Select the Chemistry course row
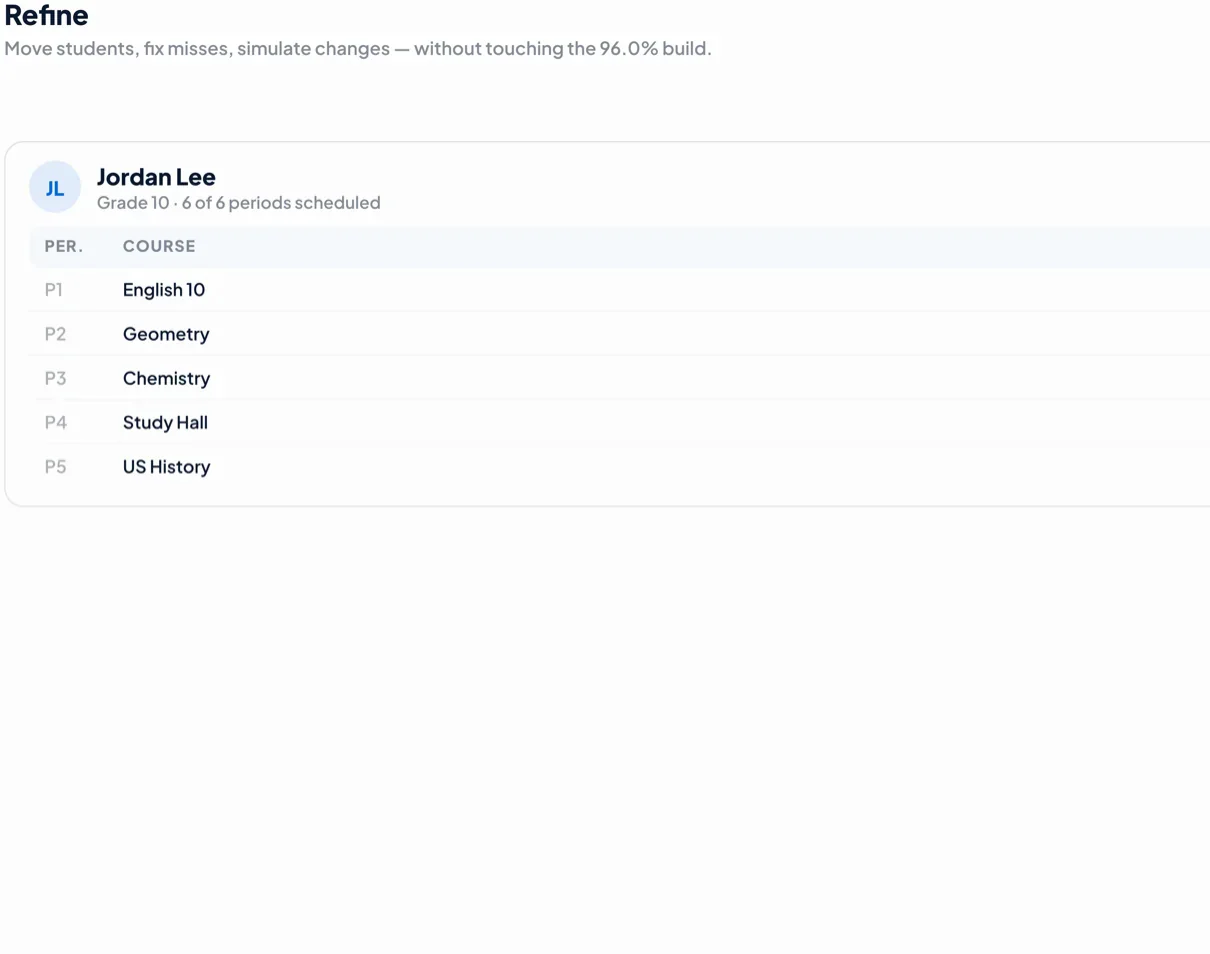This screenshot has width=1210, height=954. [x=619, y=378]
